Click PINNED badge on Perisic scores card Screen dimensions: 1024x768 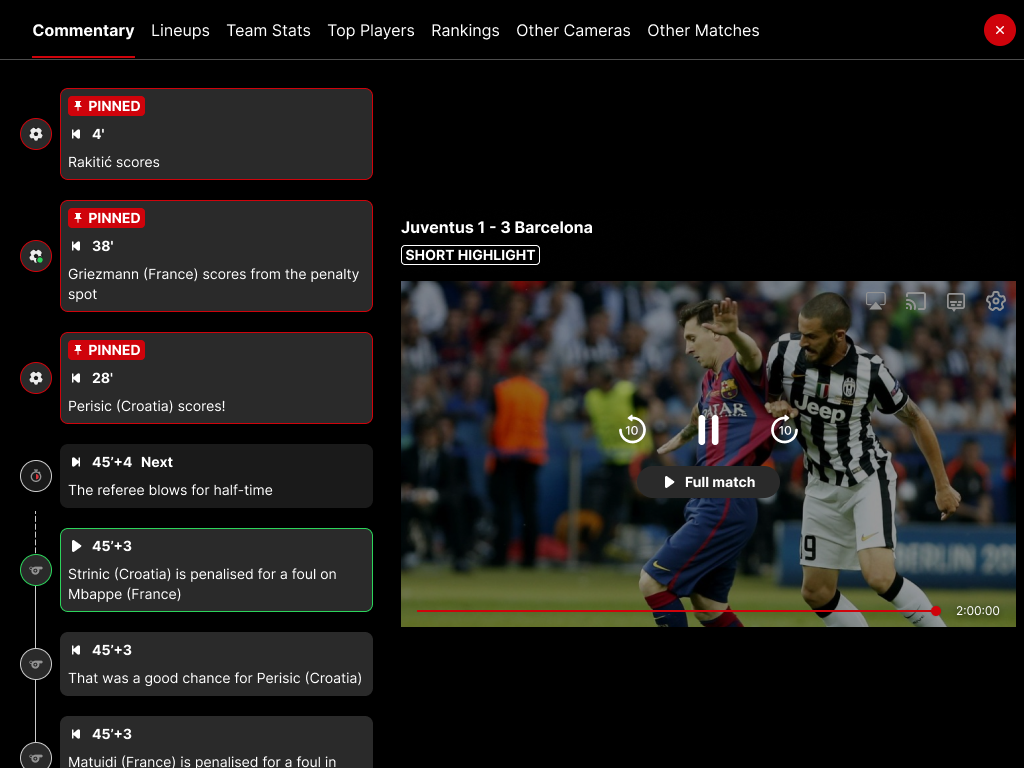pos(106,350)
